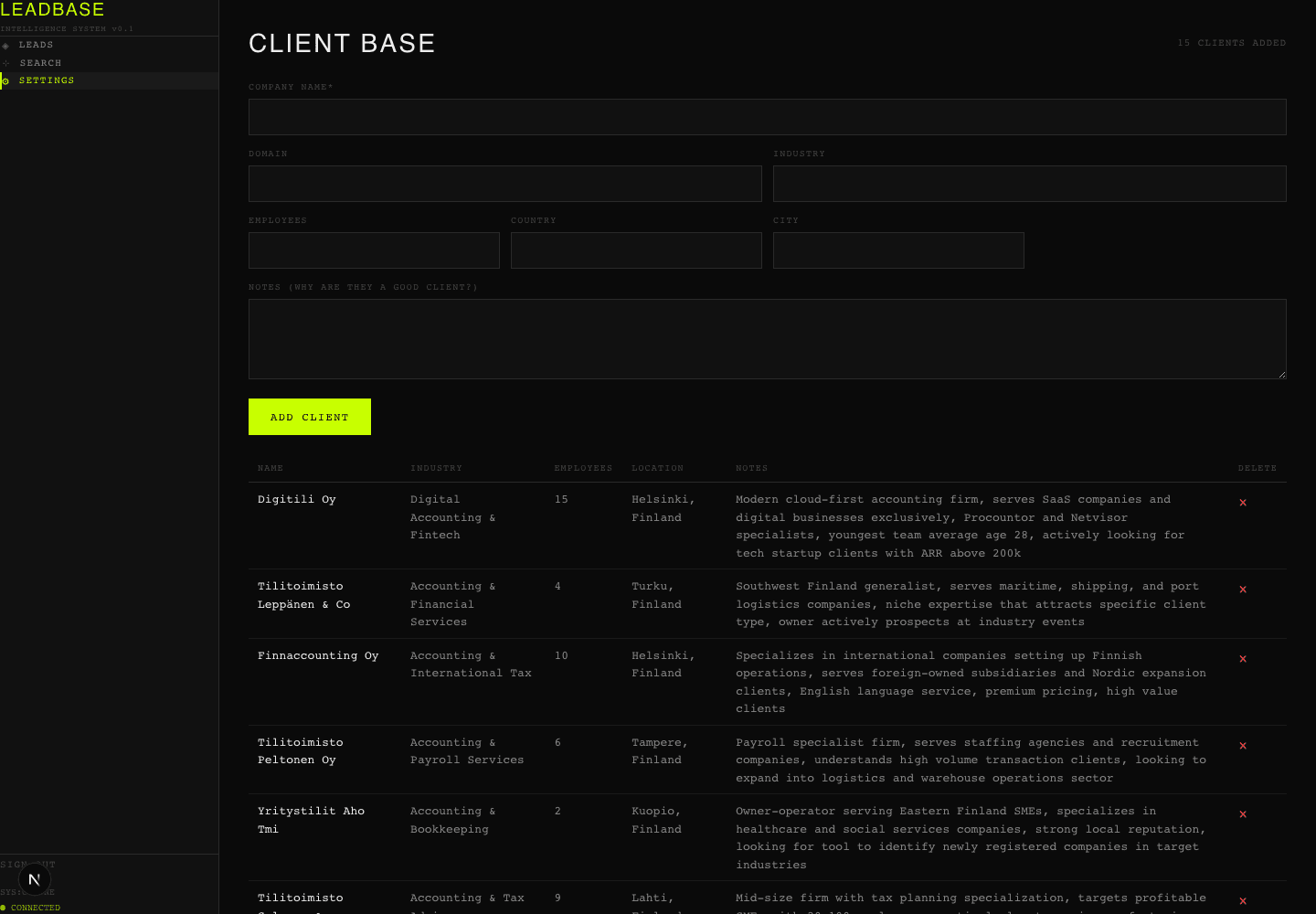Screen dimensions: 1316x914
Task: Click Yritystilit Aho Tmi name
Action: tap(311, 820)
